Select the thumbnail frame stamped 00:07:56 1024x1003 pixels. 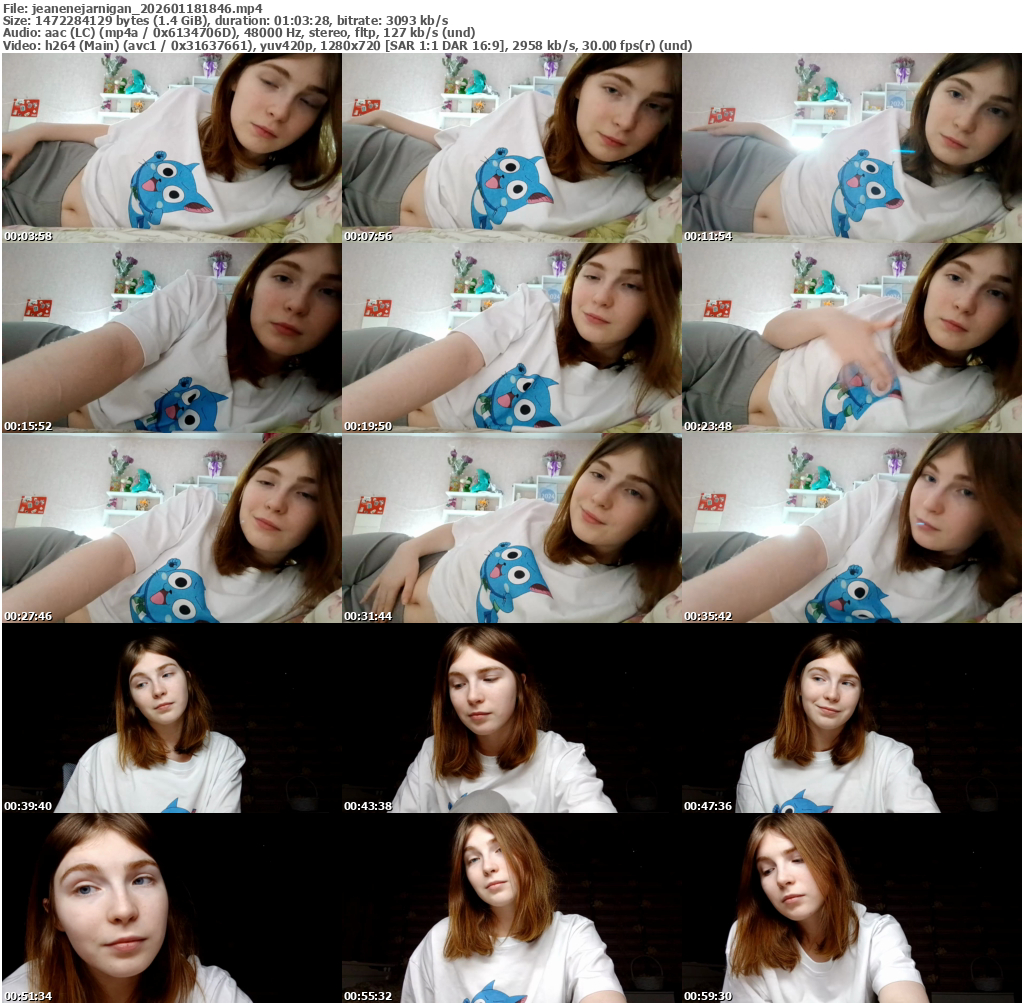point(512,148)
